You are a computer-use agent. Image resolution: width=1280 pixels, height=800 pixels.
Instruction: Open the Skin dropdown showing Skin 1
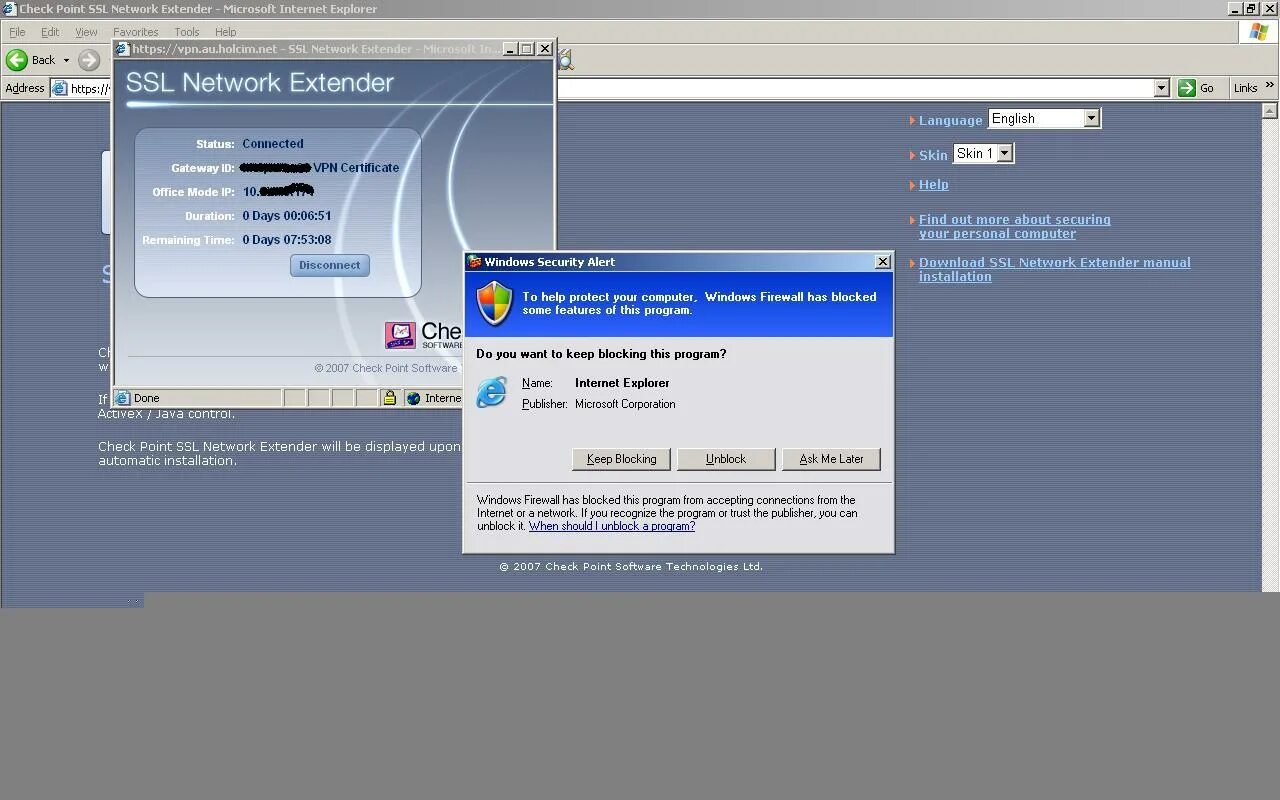[983, 153]
